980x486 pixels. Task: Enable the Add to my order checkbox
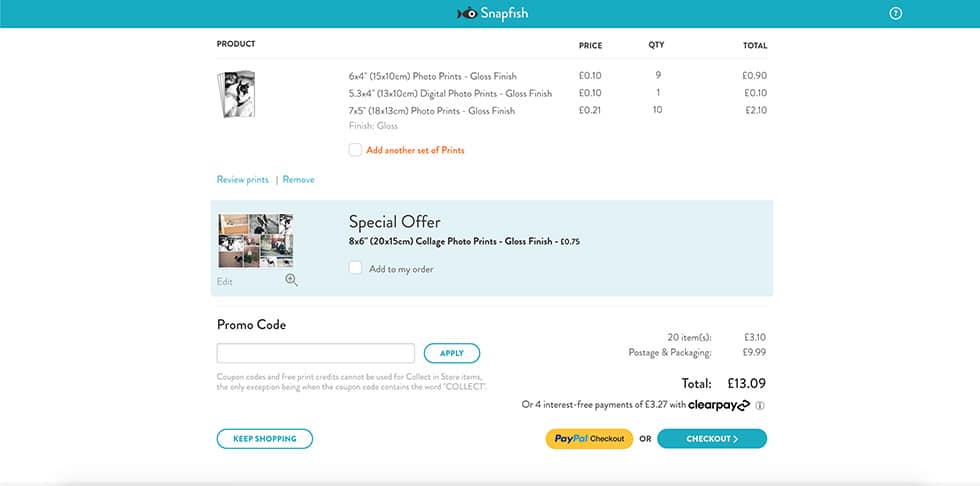click(x=355, y=268)
